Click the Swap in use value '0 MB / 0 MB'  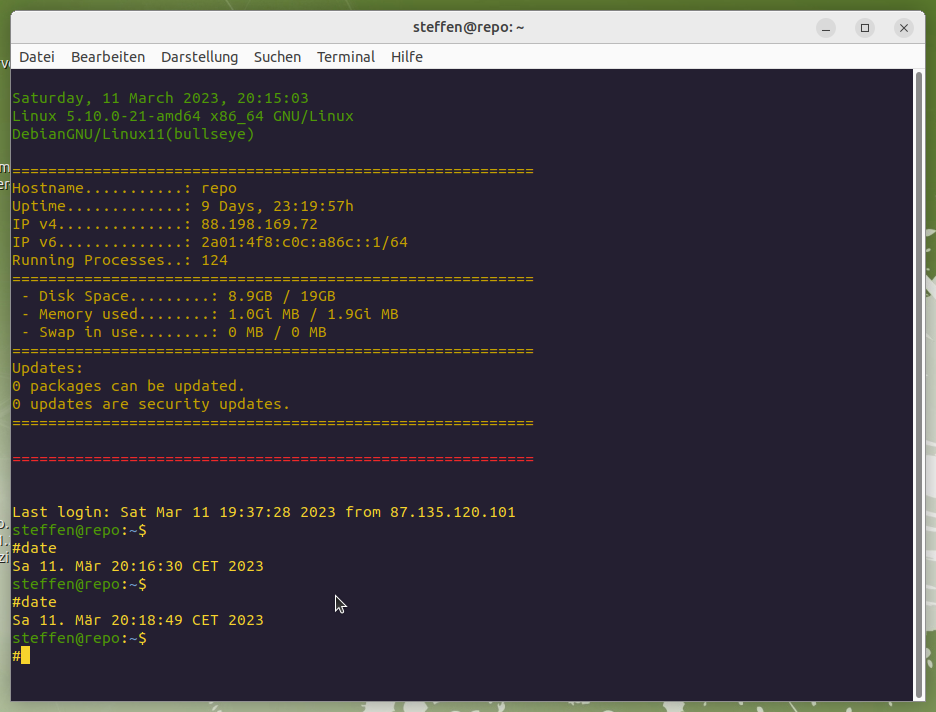(278, 332)
